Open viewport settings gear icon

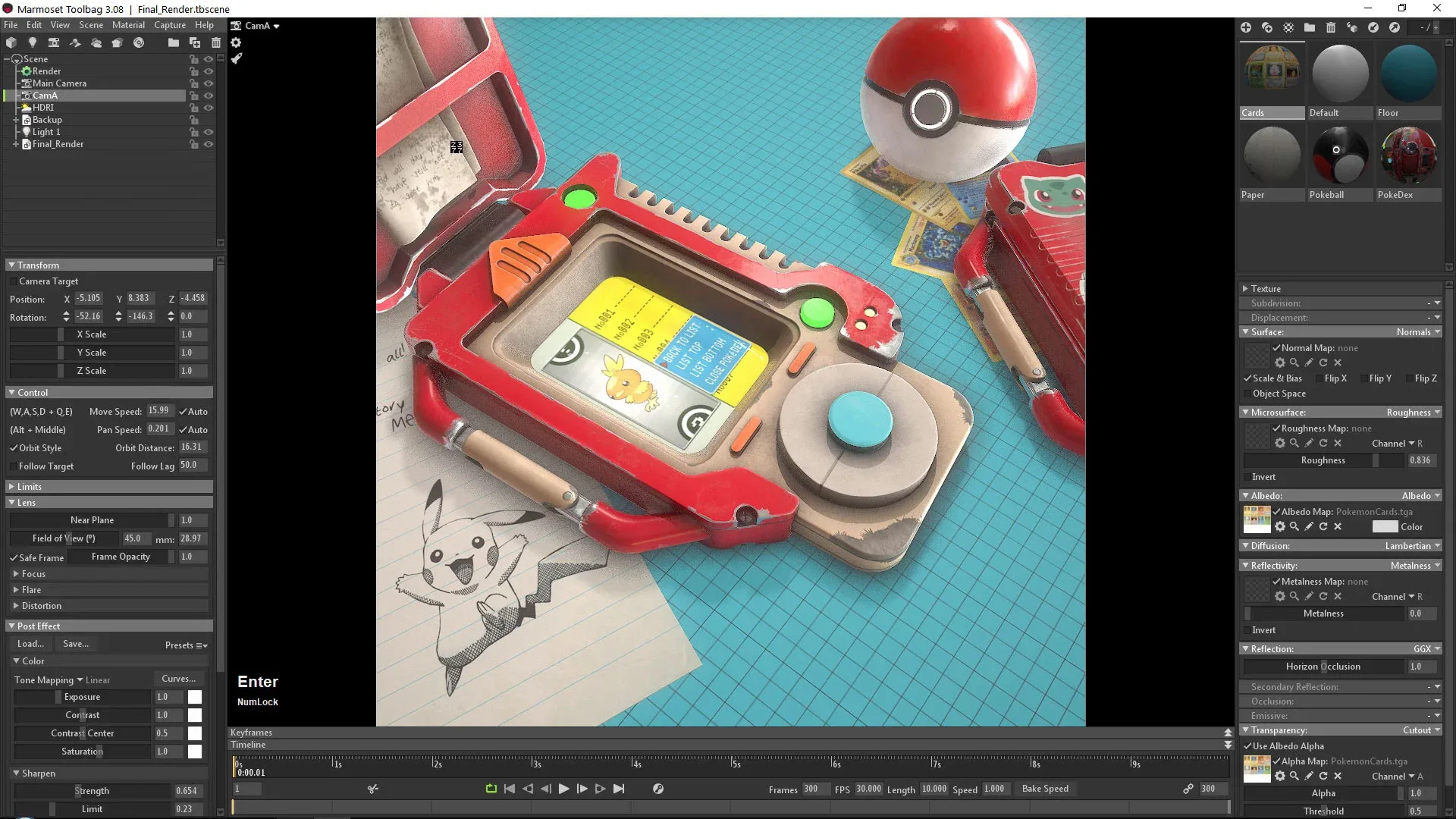(236, 43)
